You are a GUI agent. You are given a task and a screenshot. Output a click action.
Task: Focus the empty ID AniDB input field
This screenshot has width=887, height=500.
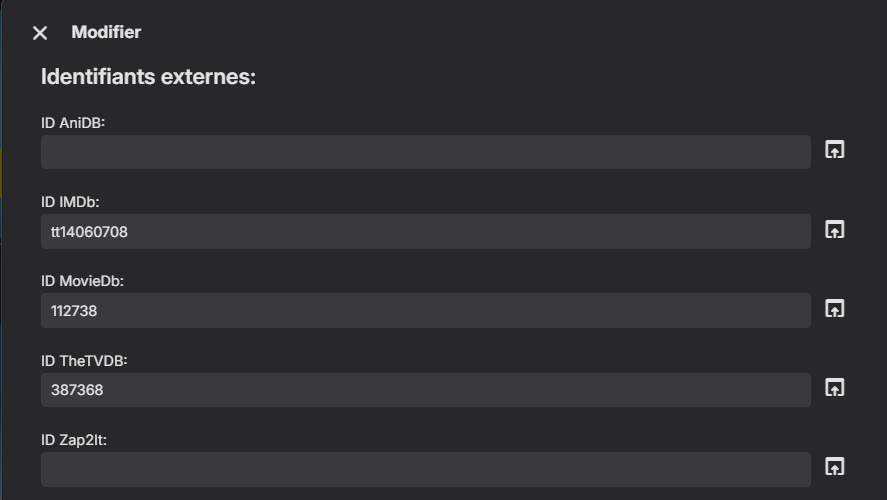coord(425,152)
